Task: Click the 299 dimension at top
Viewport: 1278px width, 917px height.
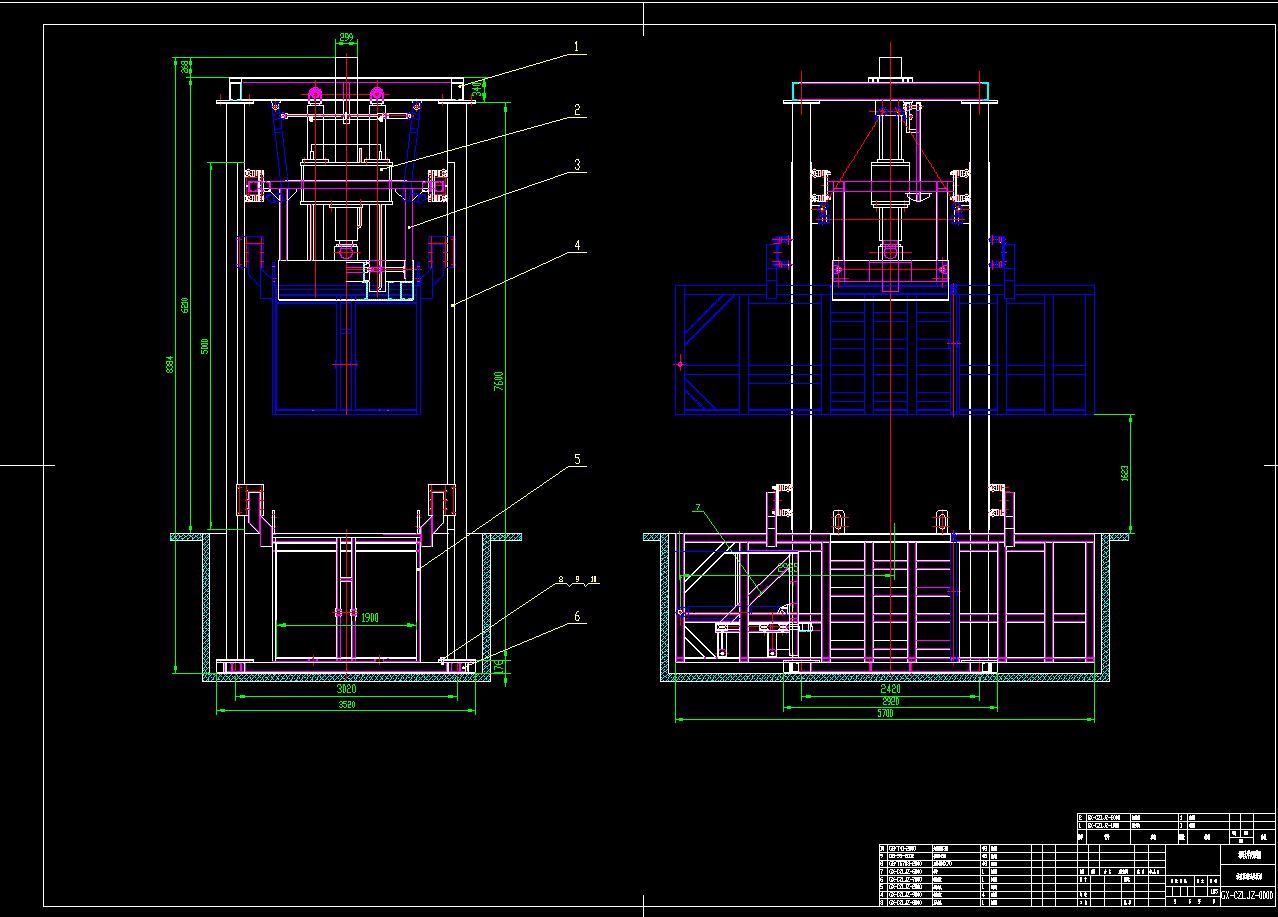Action: point(346,37)
